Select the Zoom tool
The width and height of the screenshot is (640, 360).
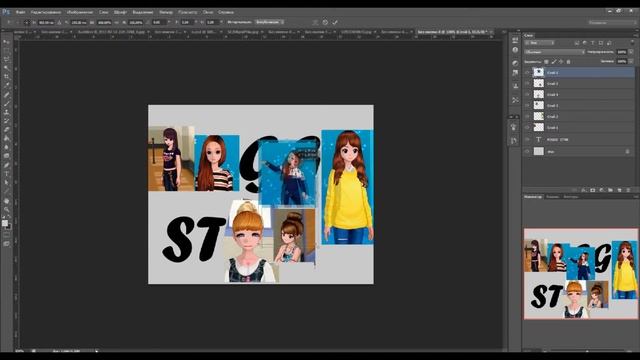6,209
